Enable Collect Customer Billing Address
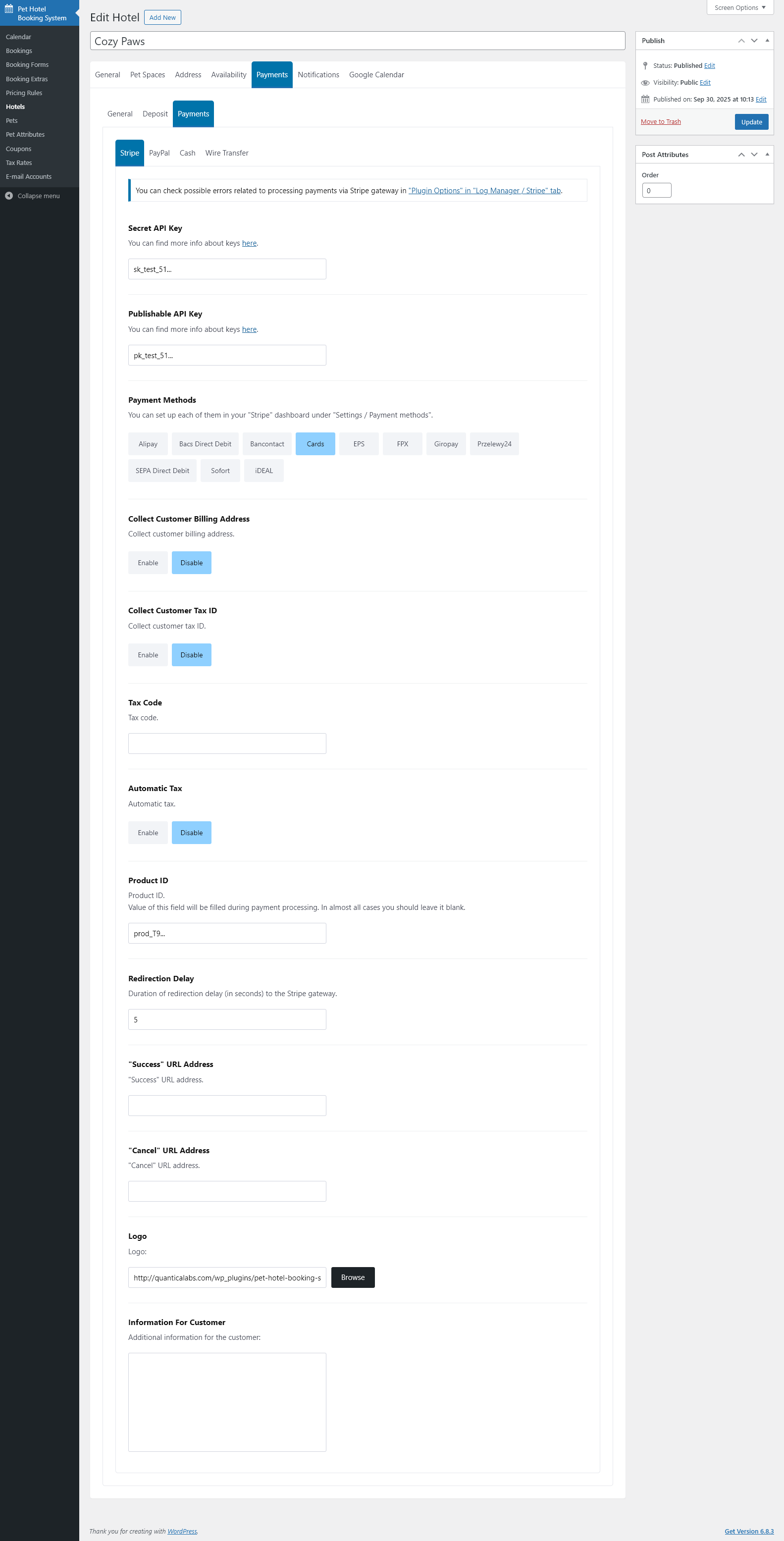This screenshot has height=1541, width=784. tap(148, 563)
